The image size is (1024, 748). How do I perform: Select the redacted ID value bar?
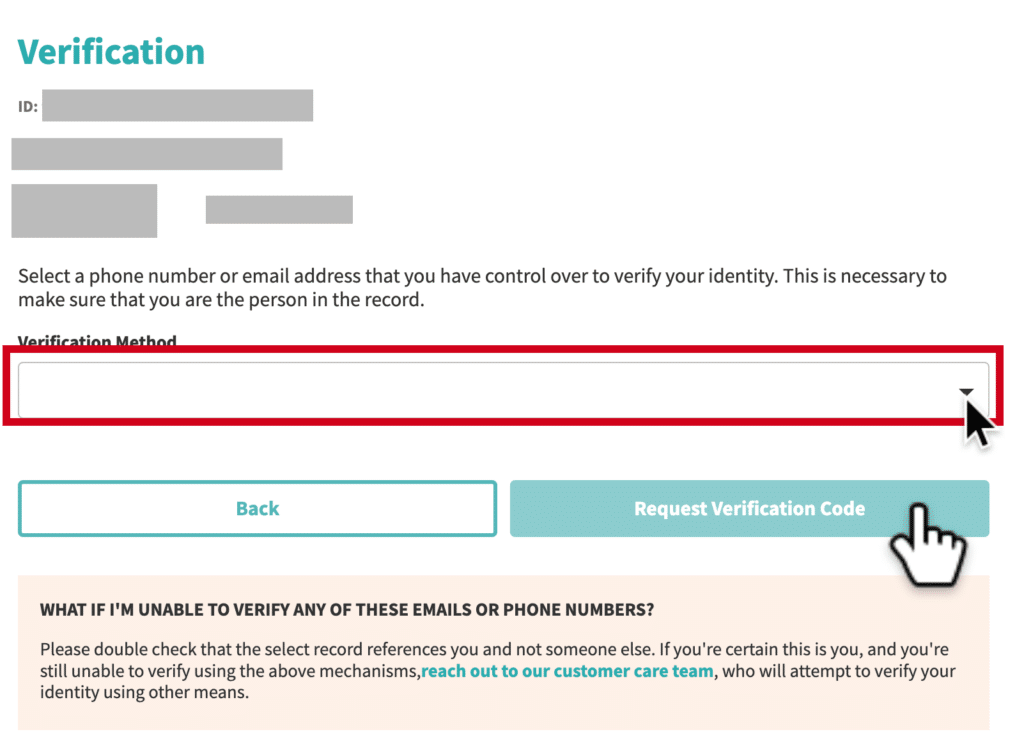(178, 105)
